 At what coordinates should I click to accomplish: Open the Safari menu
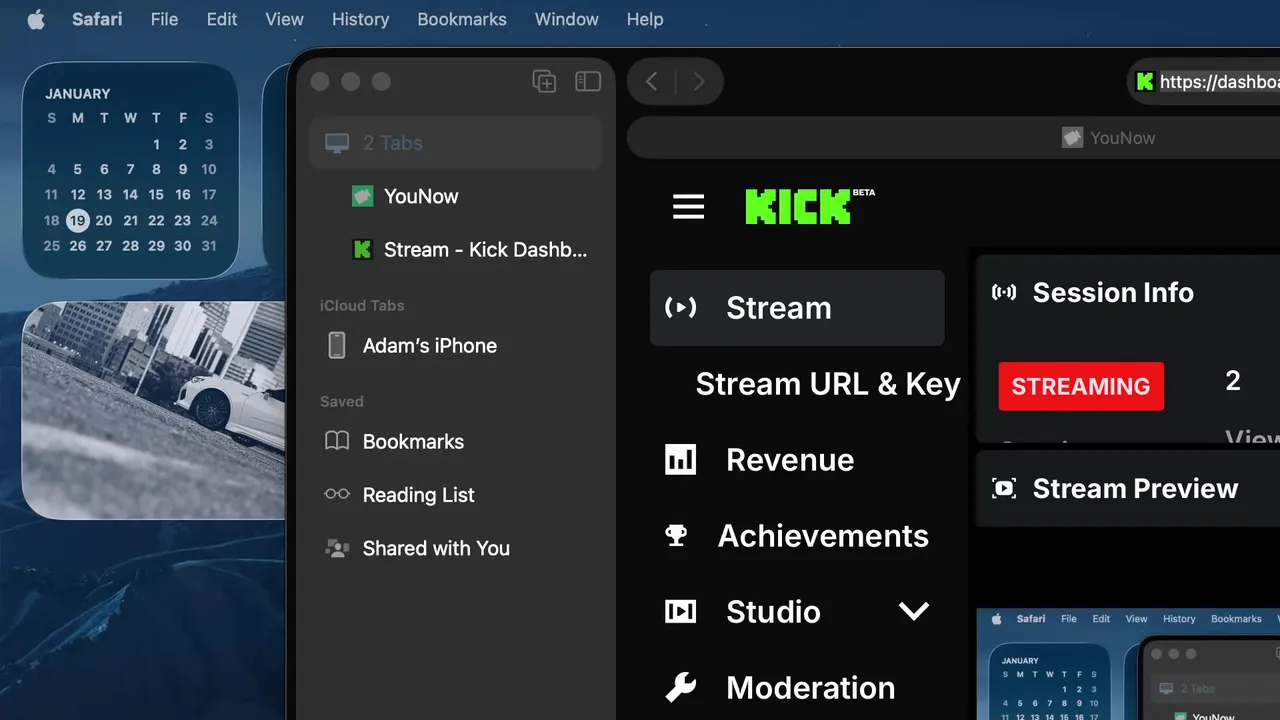pyautogui.click(x=97, y=19)
